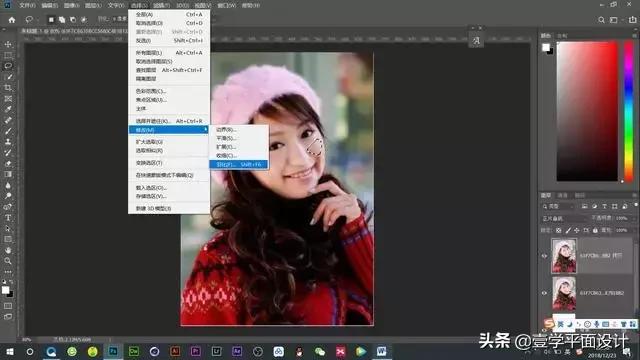
Task: Click the Home icon in options bar
Action: point(12,20)
